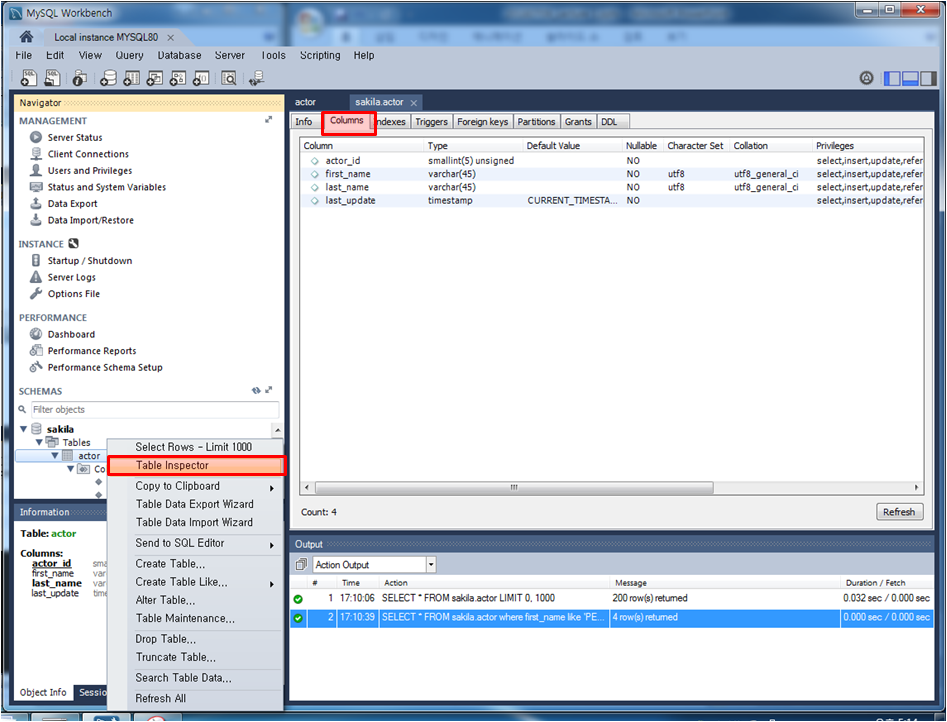Click the reconnect to DBMS toolbar icon
The image size is (947, 722).
tap(257, 78)
